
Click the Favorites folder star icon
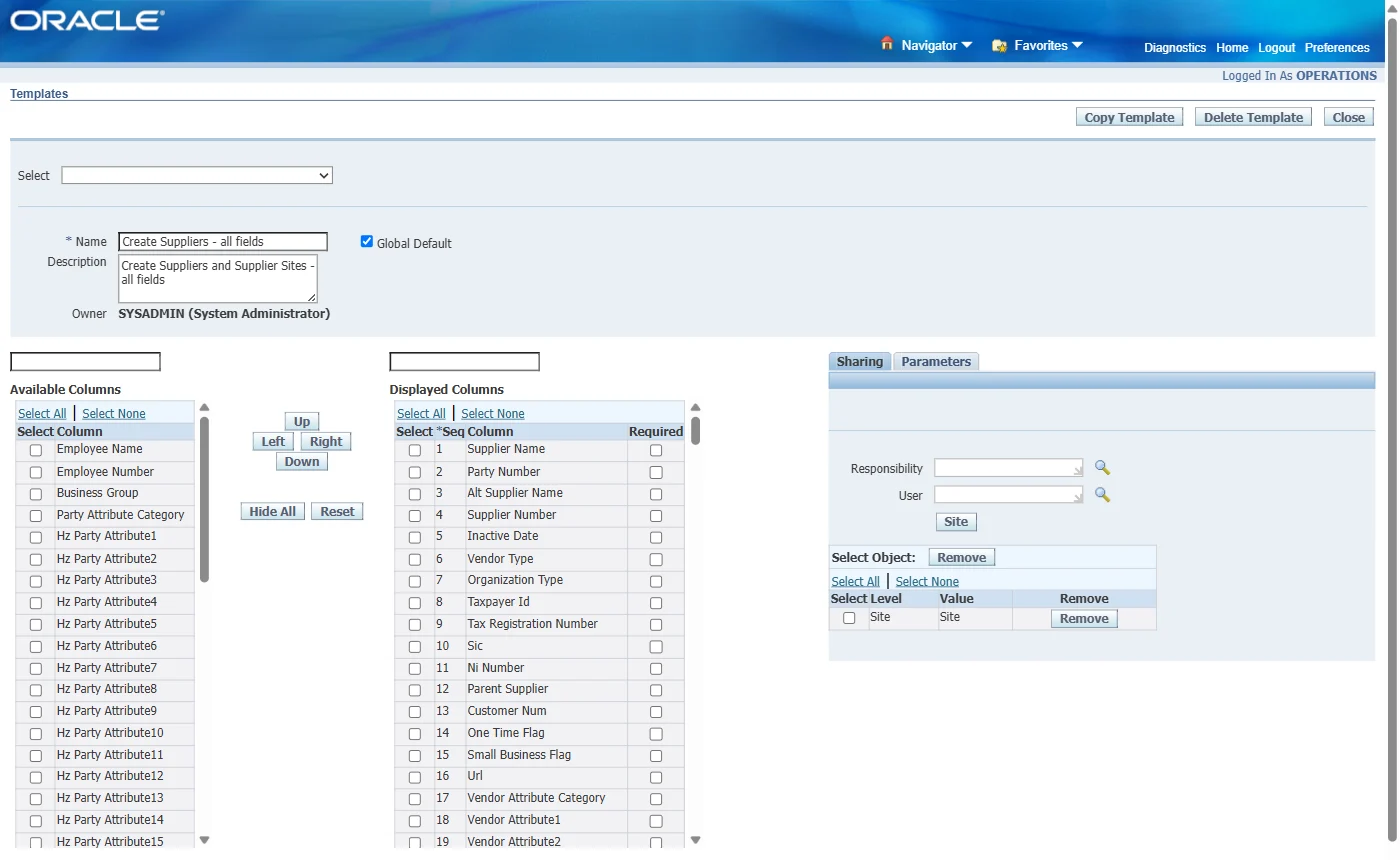[998, 45]
